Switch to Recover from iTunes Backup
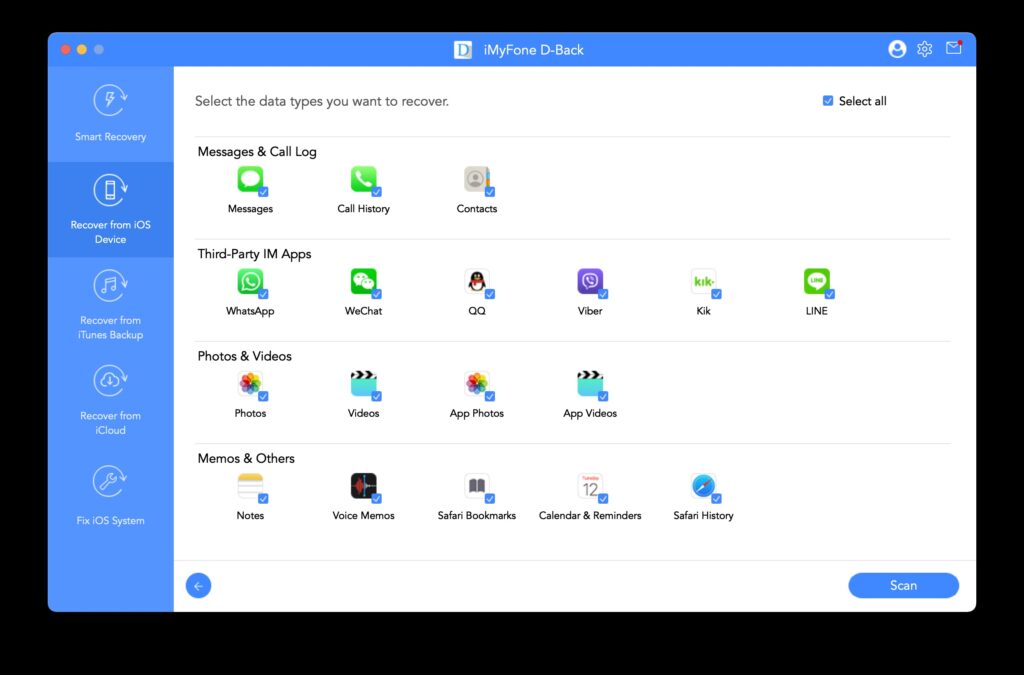1024x675 pixels. coord(110,305)
